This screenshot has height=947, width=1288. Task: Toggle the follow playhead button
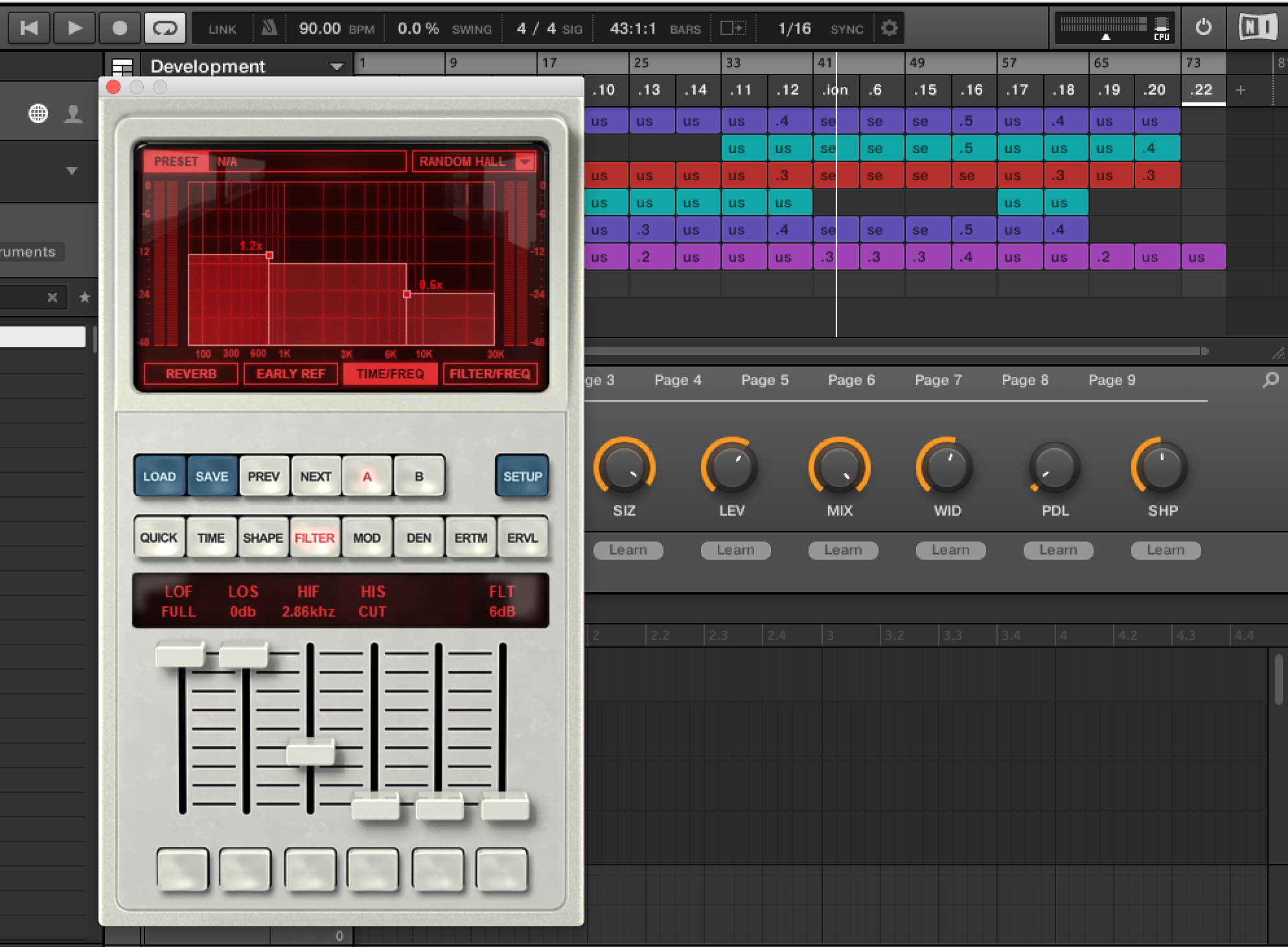pos(733,28)
